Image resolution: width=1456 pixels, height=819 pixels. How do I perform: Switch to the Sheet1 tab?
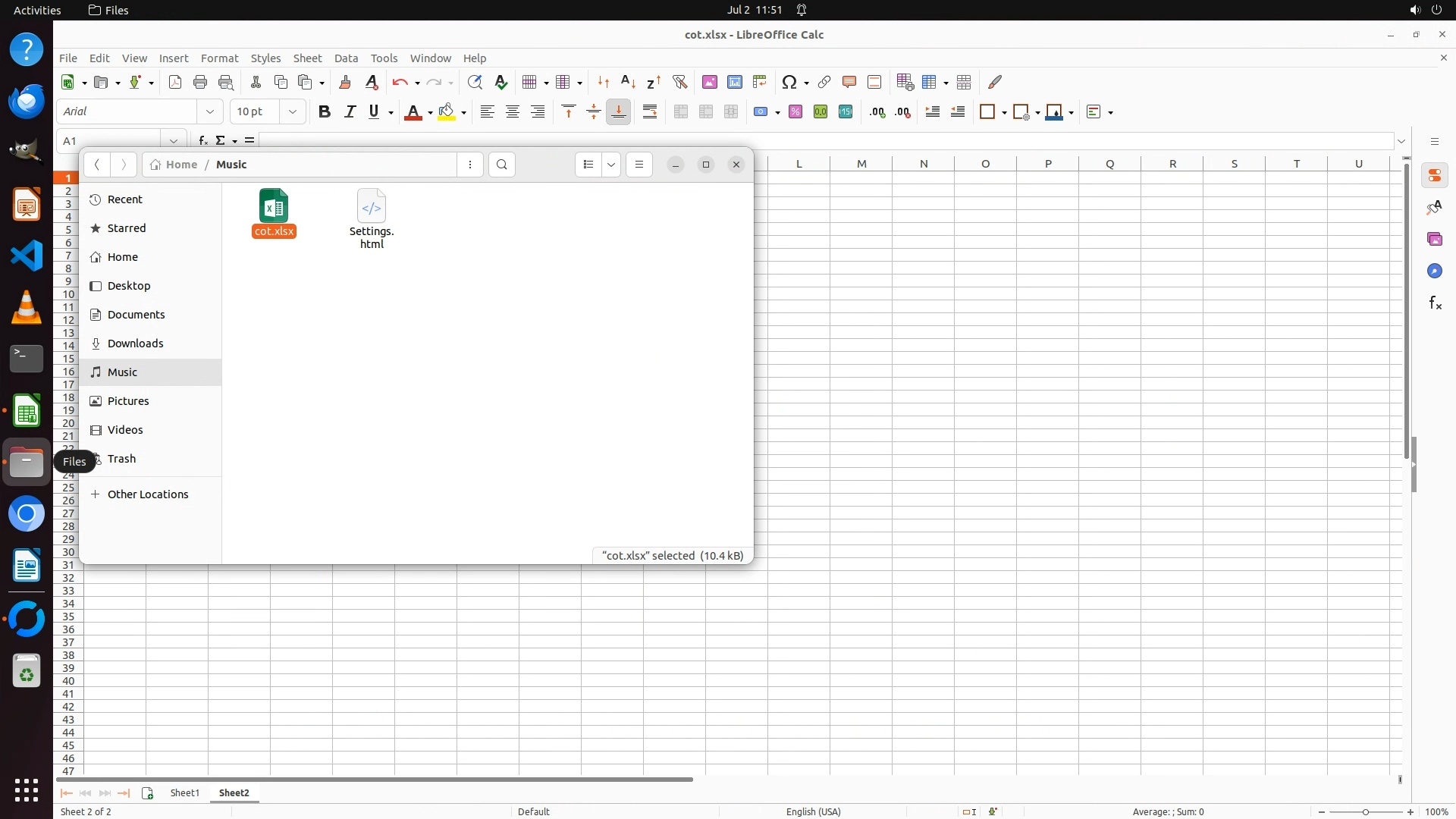coord(184,792)
